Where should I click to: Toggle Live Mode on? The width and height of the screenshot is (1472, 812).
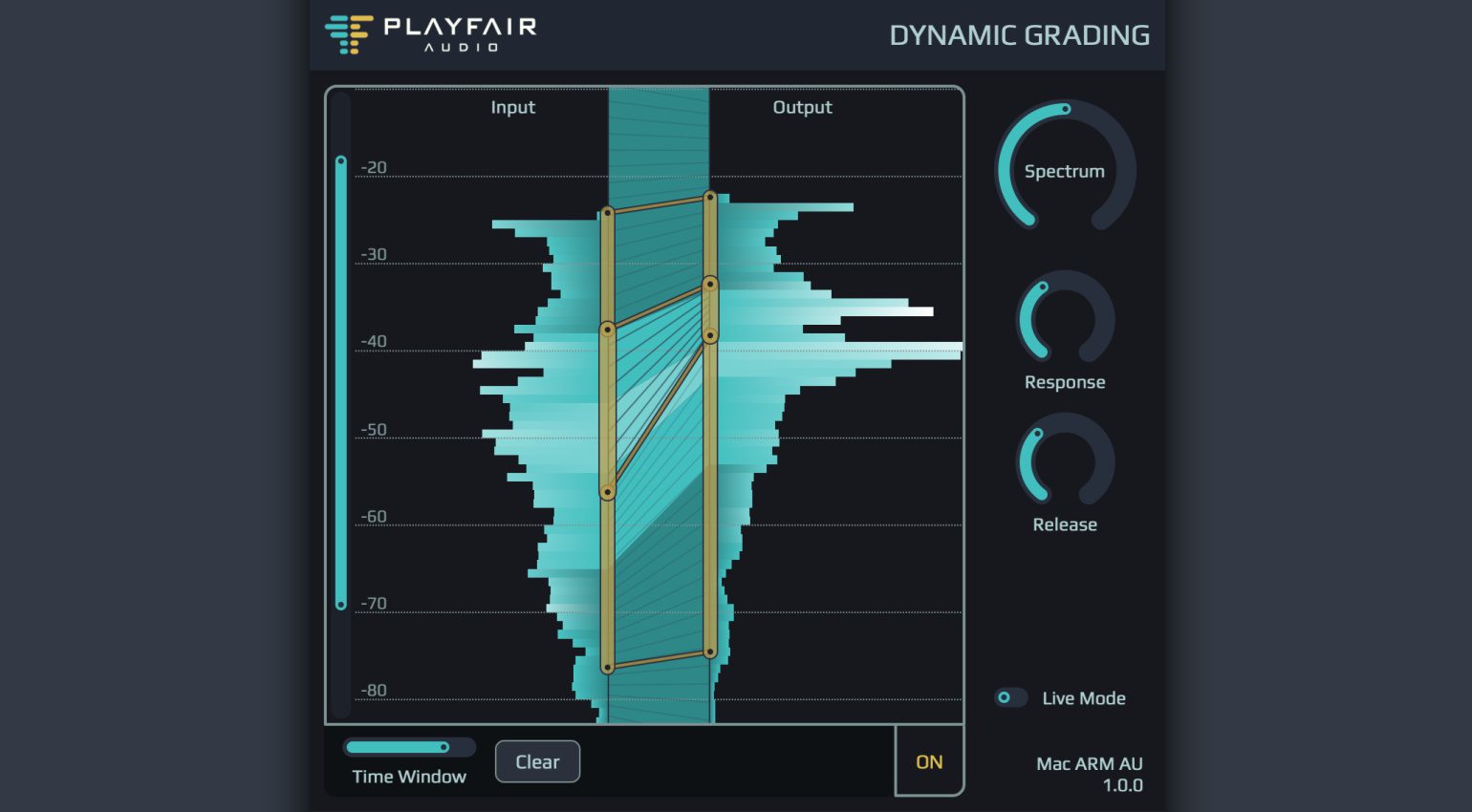pos(1010,698)
